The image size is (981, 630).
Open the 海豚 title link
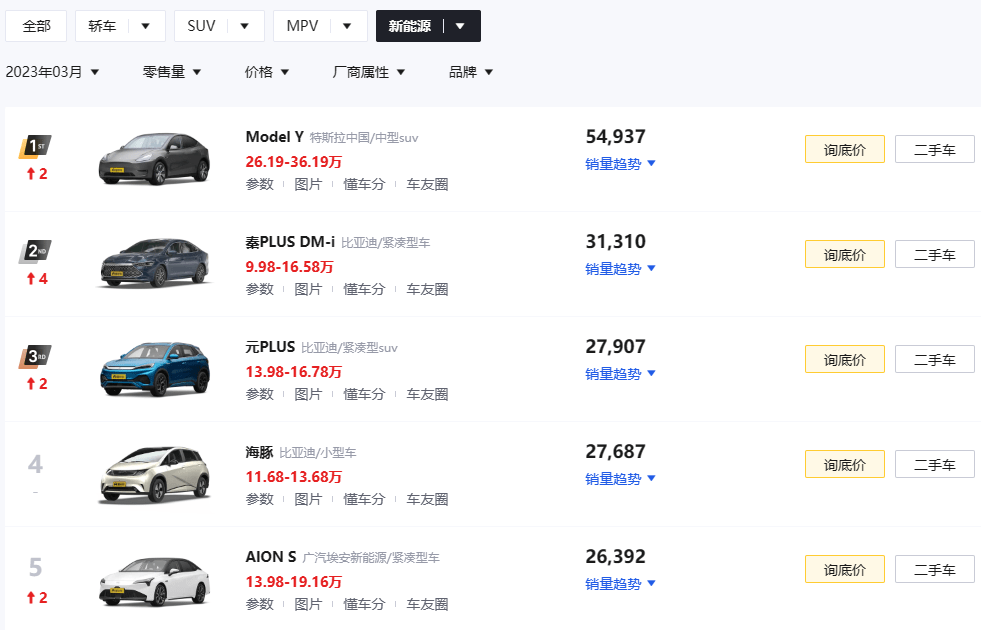tap(259, 452)
